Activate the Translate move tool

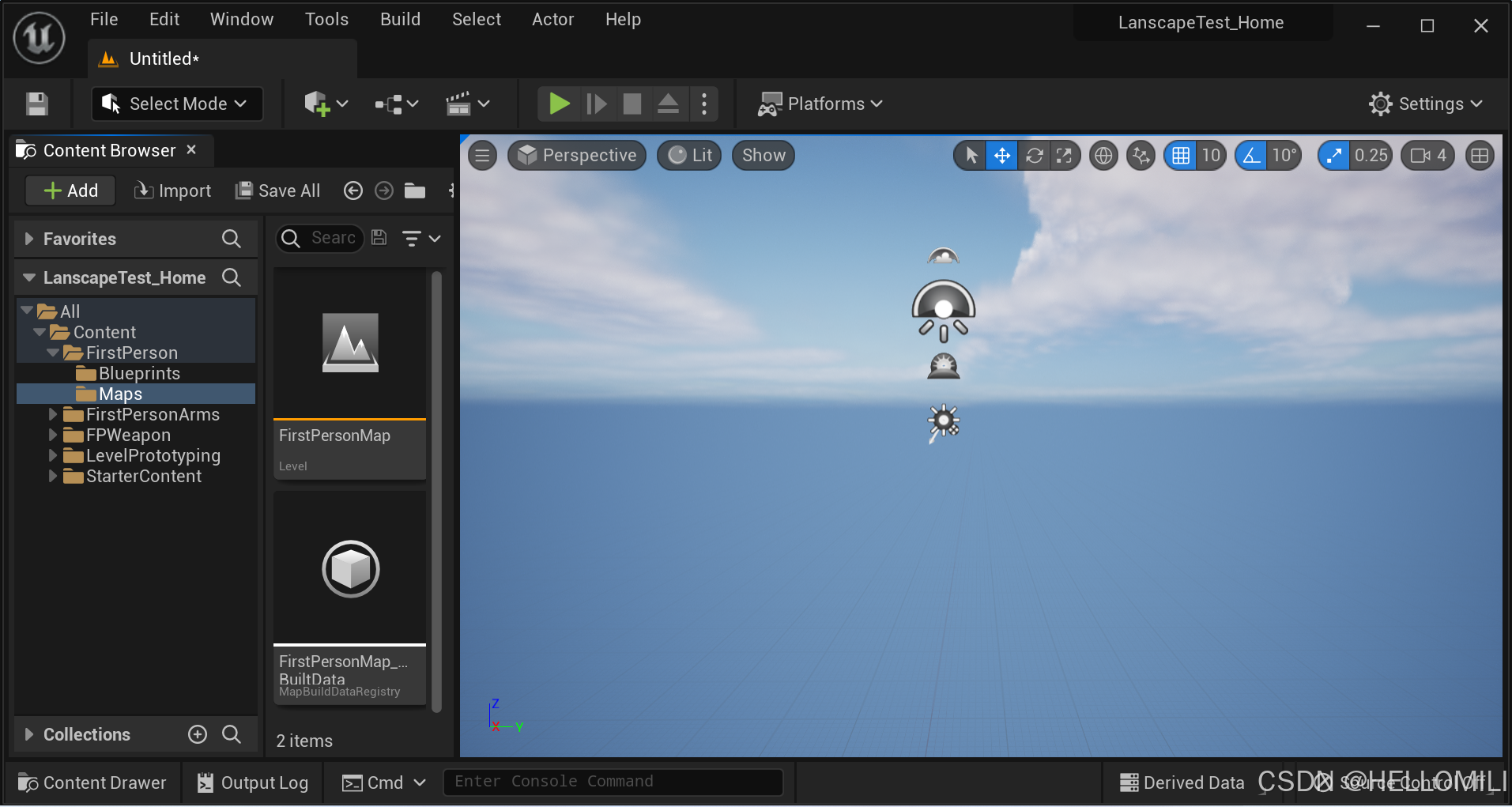1001,156
